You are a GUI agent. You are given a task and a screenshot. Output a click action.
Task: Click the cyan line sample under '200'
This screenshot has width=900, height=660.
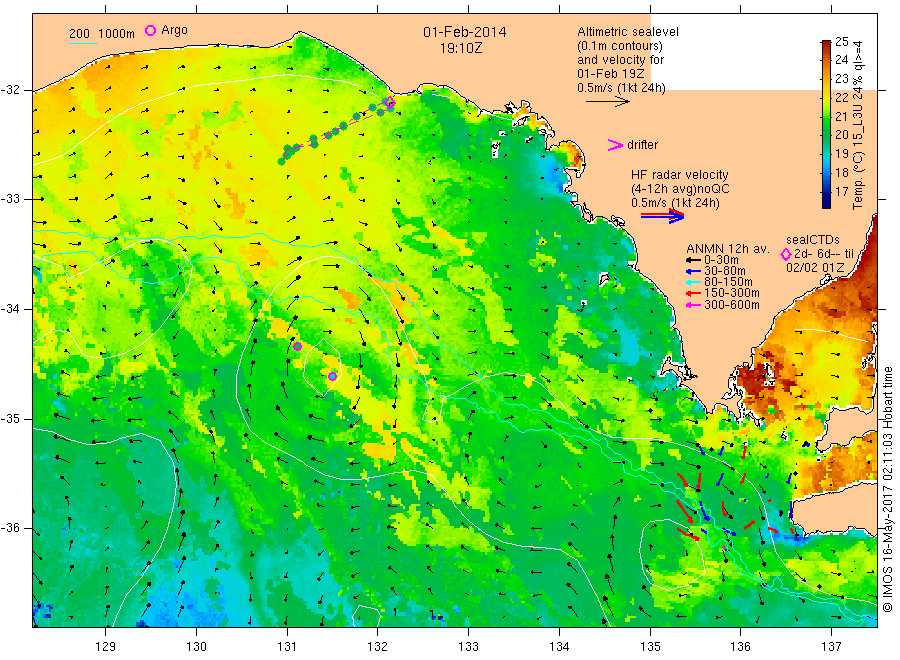[x=83, y=42]
